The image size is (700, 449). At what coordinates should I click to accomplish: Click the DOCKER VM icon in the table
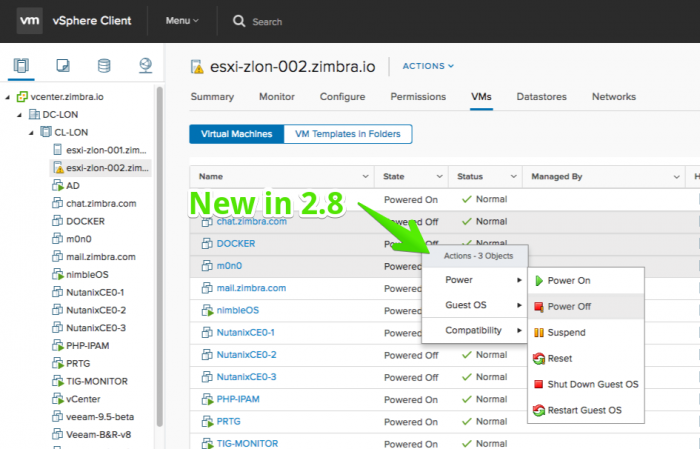click(207, 244)
